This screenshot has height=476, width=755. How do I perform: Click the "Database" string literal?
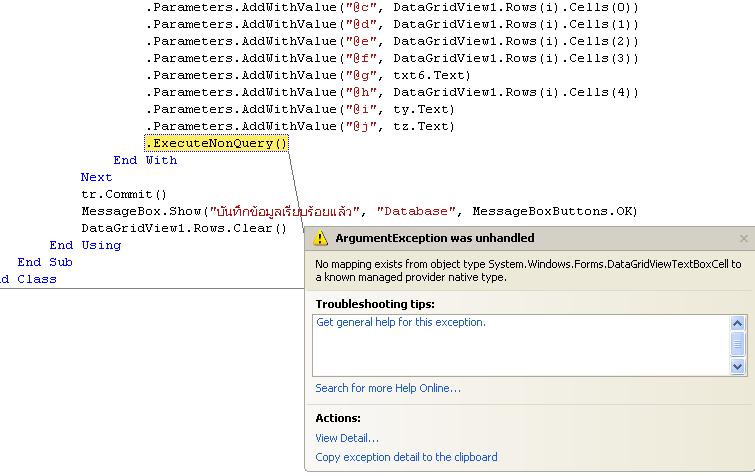(x=419, y=211)
